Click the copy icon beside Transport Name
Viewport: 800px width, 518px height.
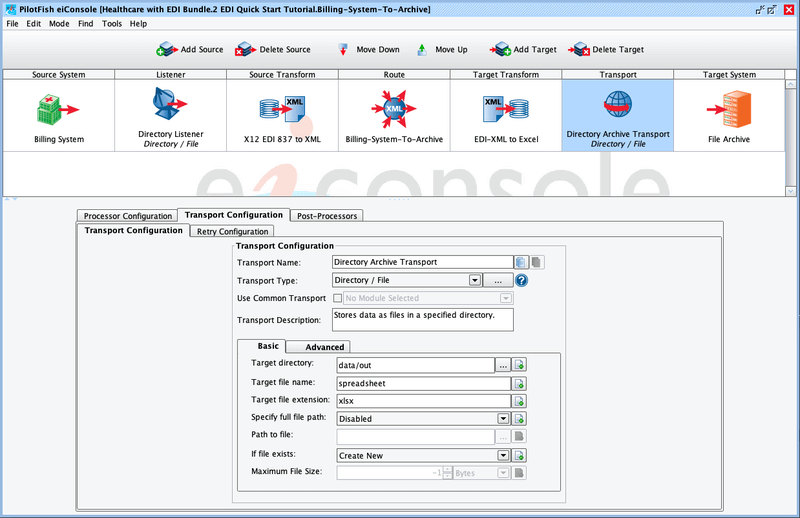[x=521, y=262]
